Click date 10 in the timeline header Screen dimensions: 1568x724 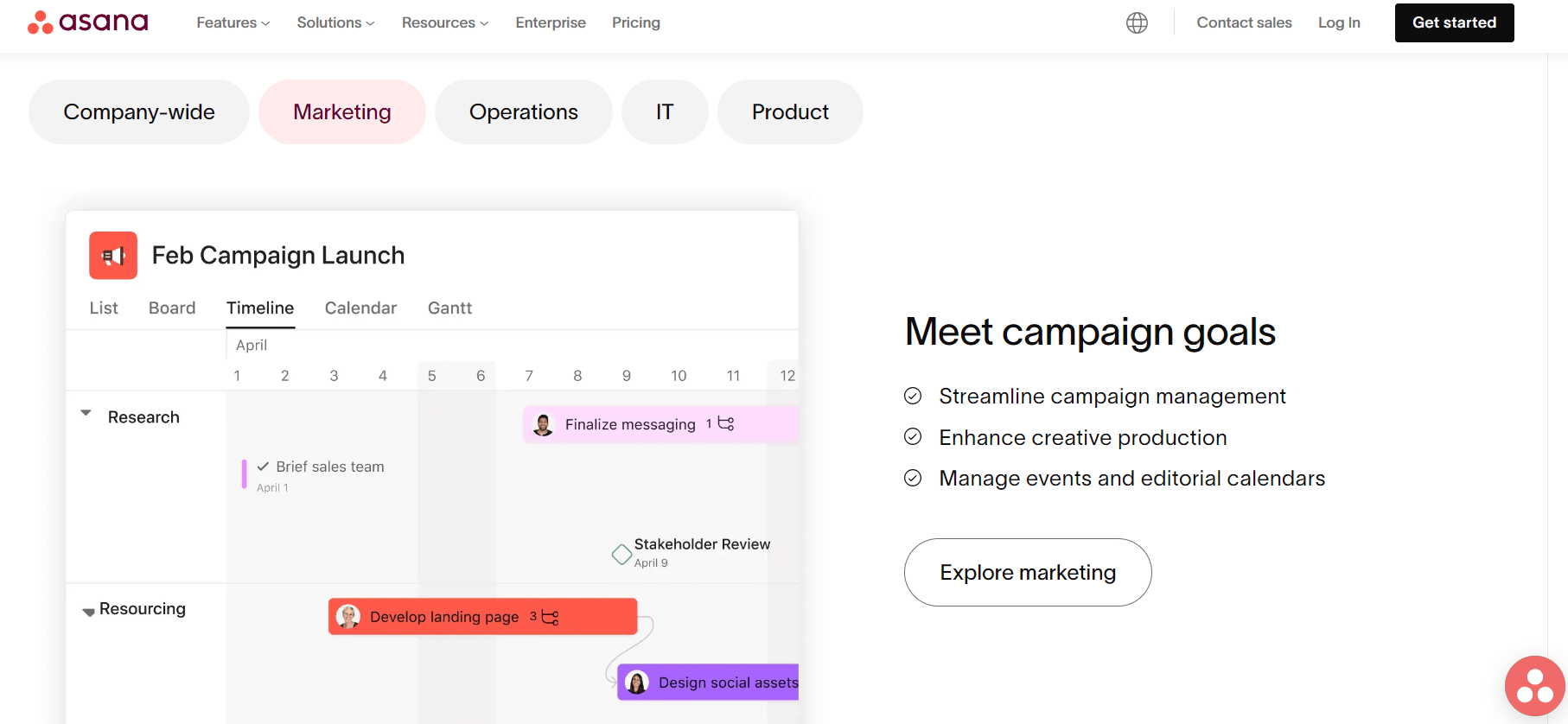tap(679, 376)
